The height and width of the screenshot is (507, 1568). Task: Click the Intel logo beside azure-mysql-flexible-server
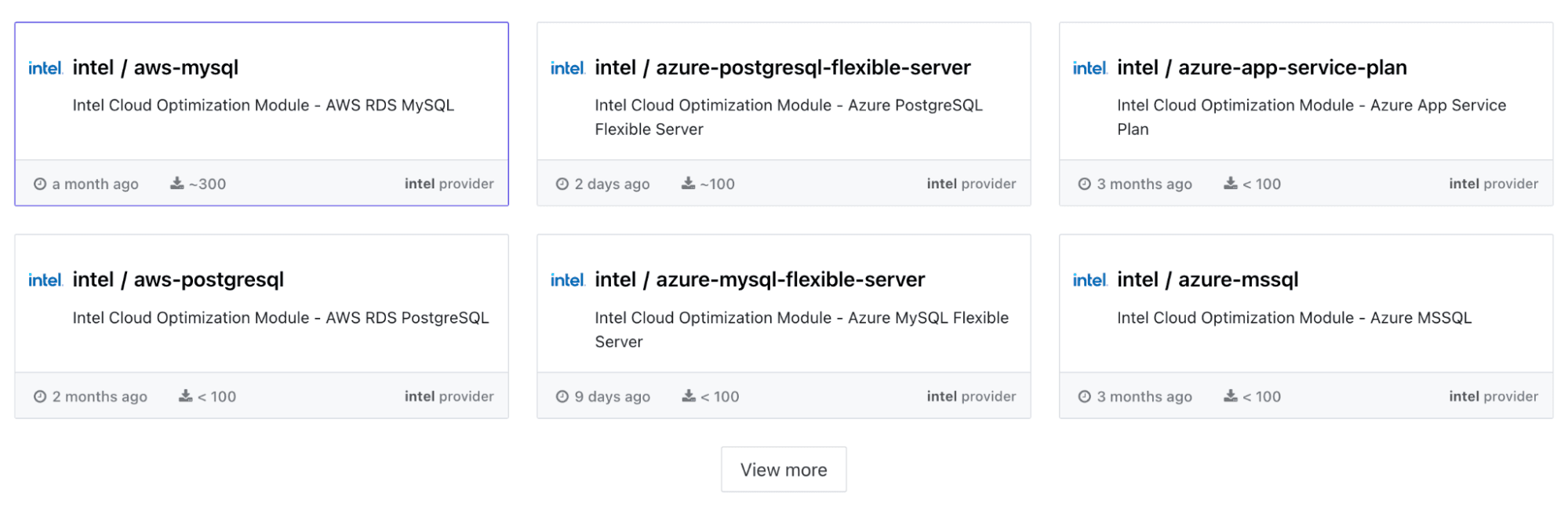tap(567, 280)
